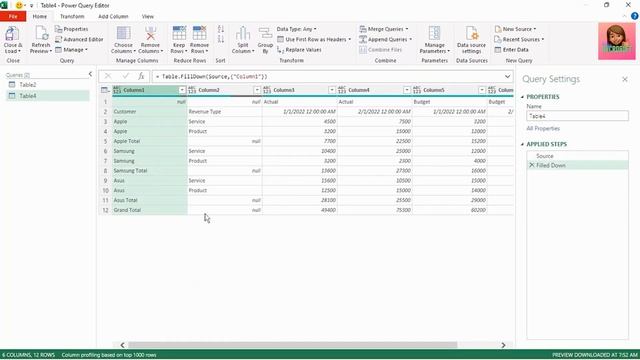Screen dimensions: 640x360
Task: Click Use First Row as Headers
Action: [x=314, y=39]
